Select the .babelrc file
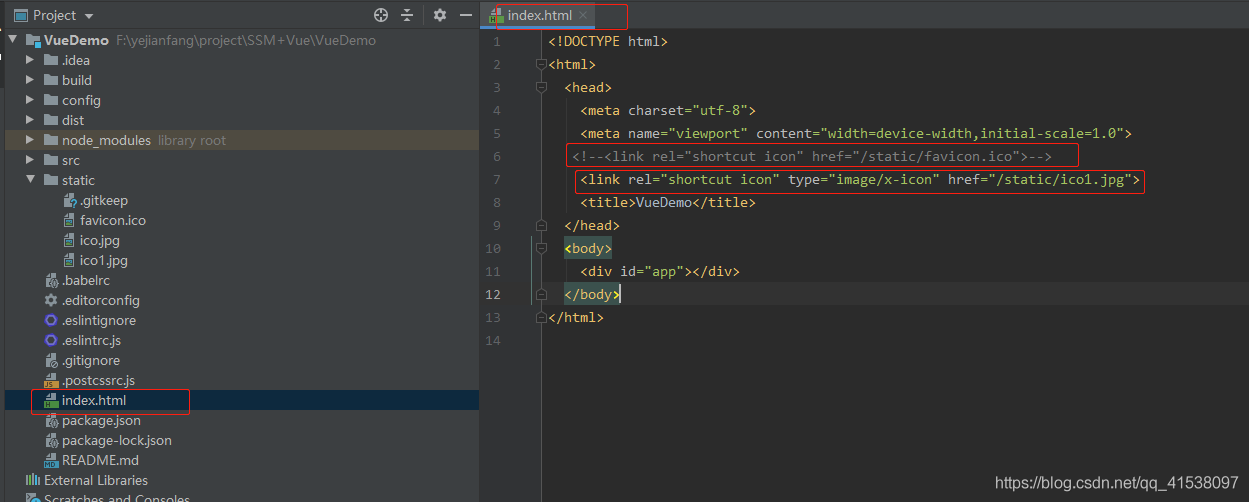 pos(85,280)
